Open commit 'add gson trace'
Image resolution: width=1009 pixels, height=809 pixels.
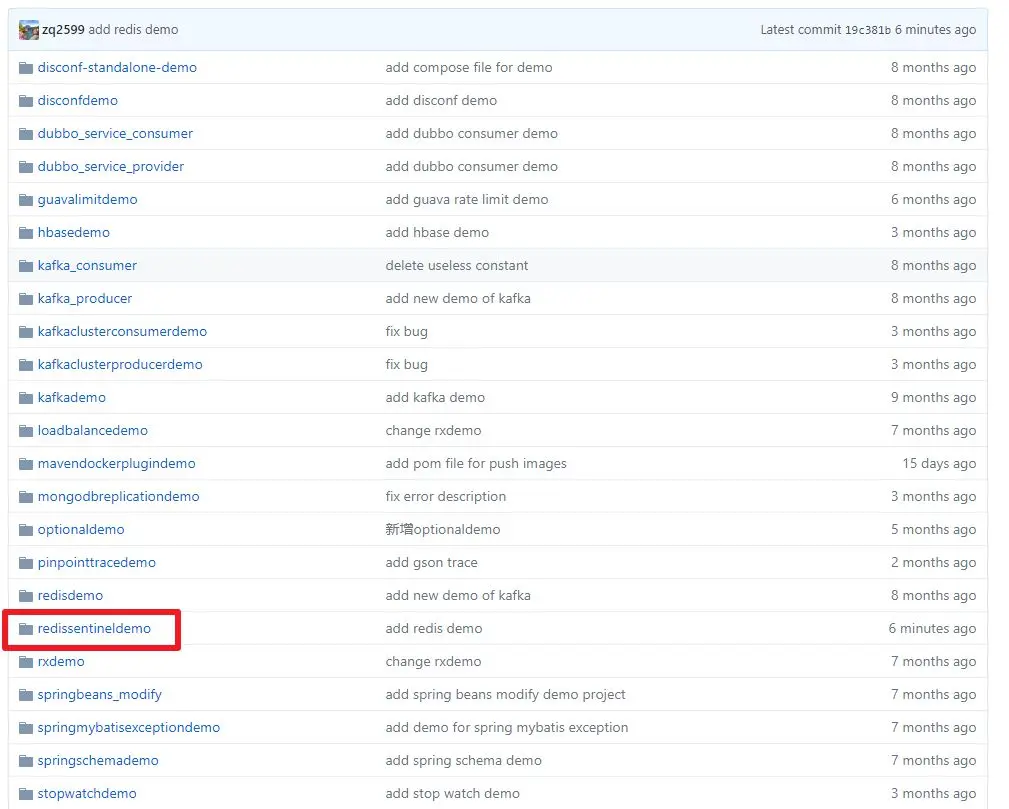tap(432, 563)
